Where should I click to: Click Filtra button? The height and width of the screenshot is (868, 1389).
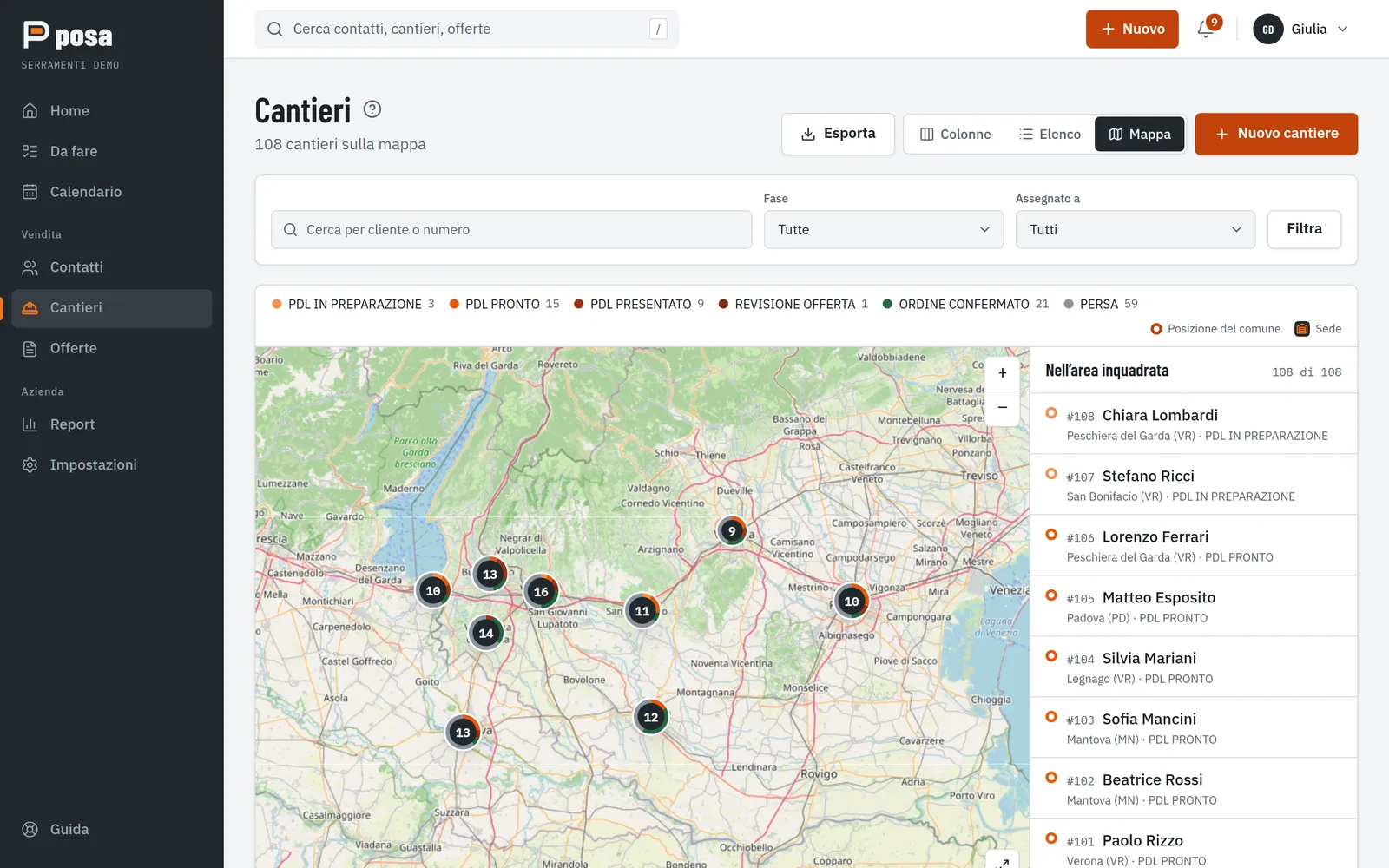pos(1304,229)
